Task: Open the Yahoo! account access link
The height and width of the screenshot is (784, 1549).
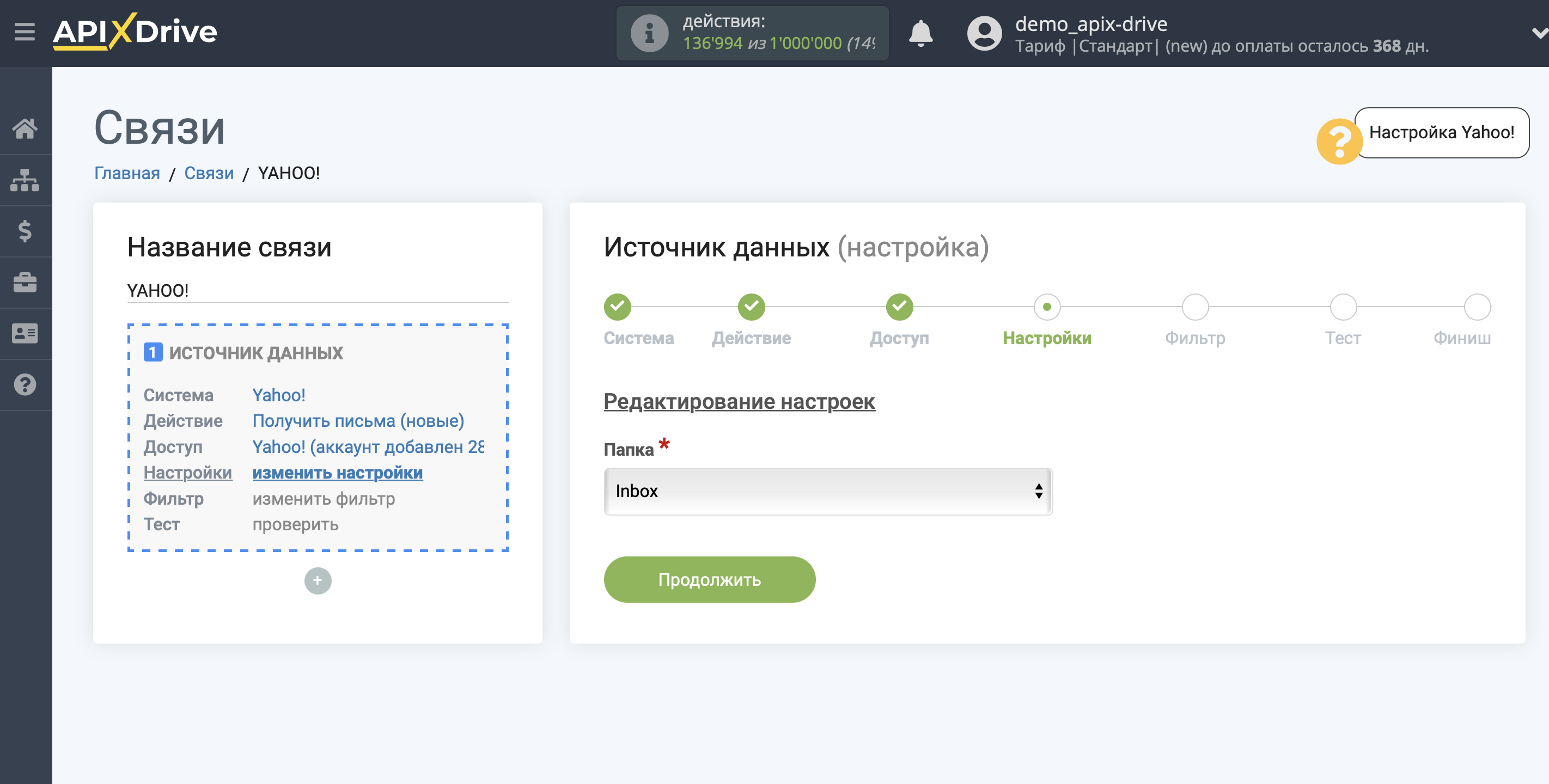Action: coord(368,446)
